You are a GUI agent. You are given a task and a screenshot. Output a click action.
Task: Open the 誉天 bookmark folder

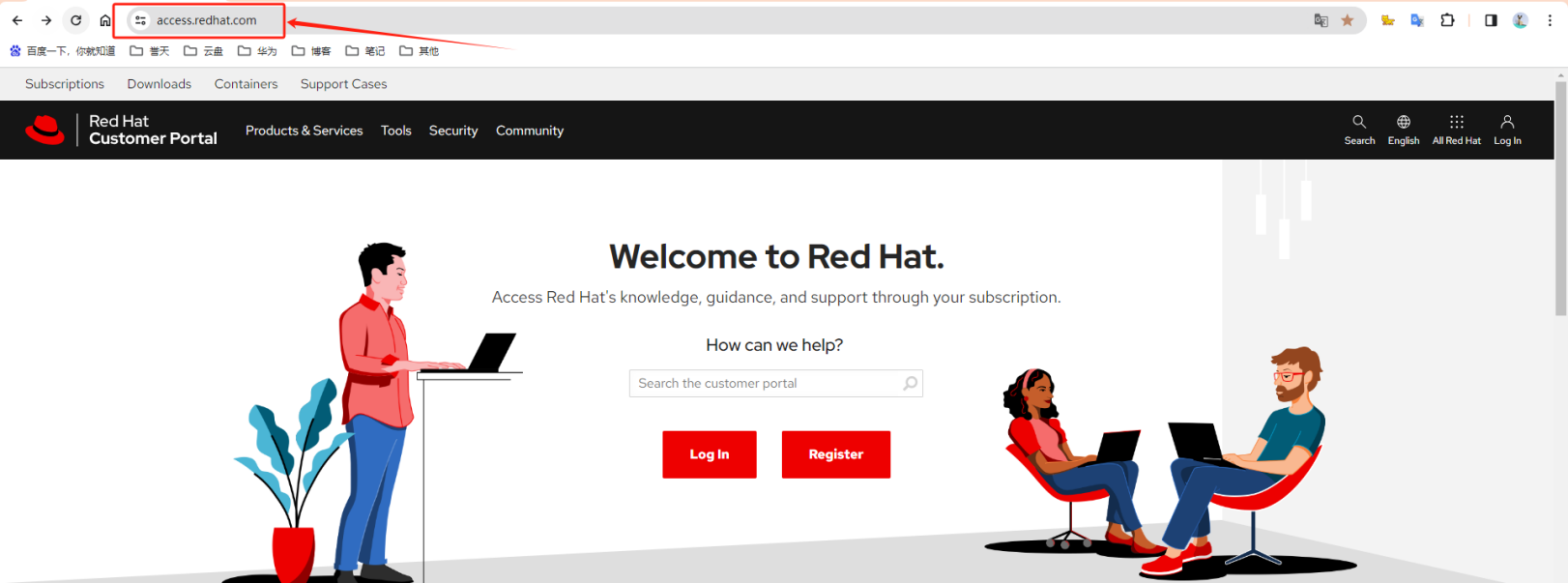pyautogui.click(x=150, y=51)
